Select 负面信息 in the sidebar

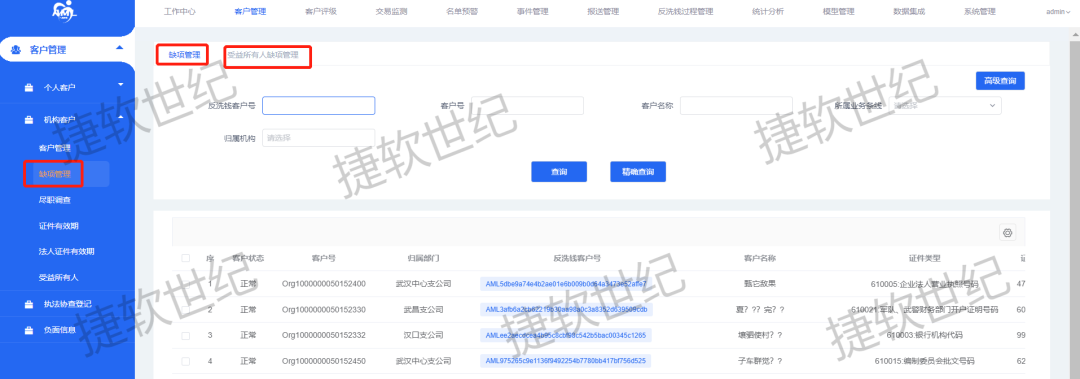pos(59,329)
